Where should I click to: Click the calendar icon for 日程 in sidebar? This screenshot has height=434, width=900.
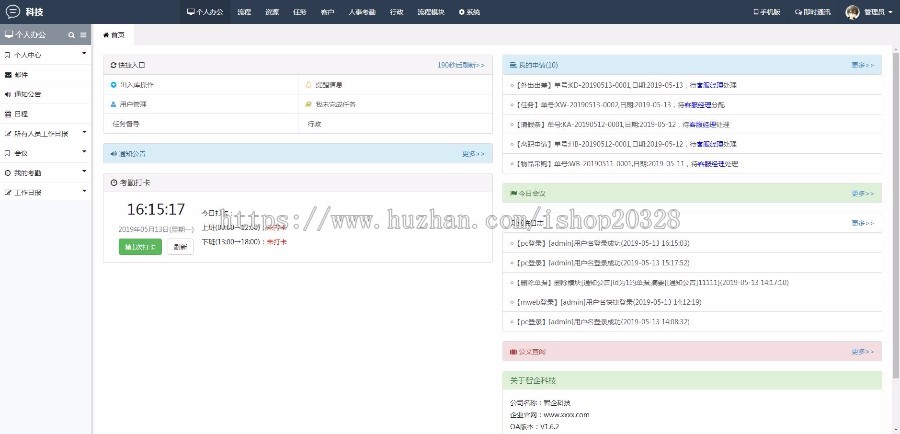(8, 114)
